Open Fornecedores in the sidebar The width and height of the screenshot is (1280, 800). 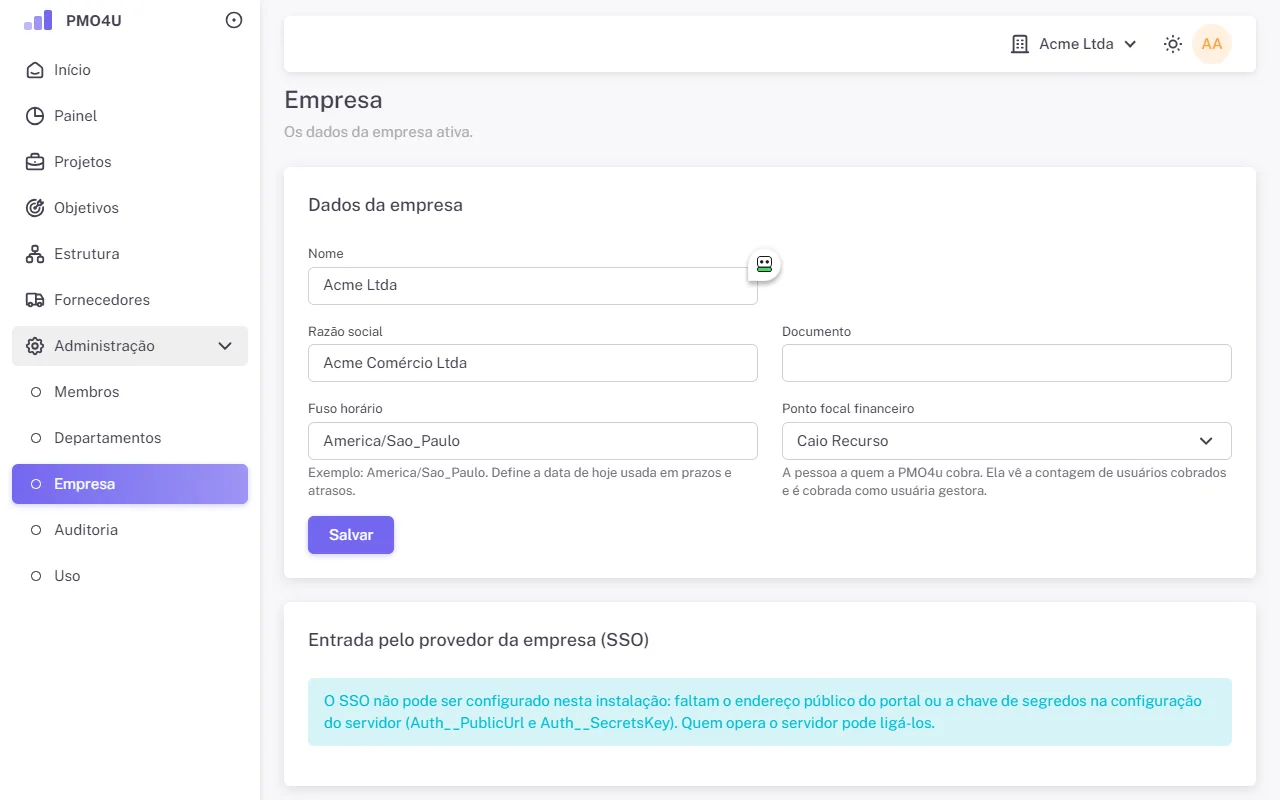[130, 300]
